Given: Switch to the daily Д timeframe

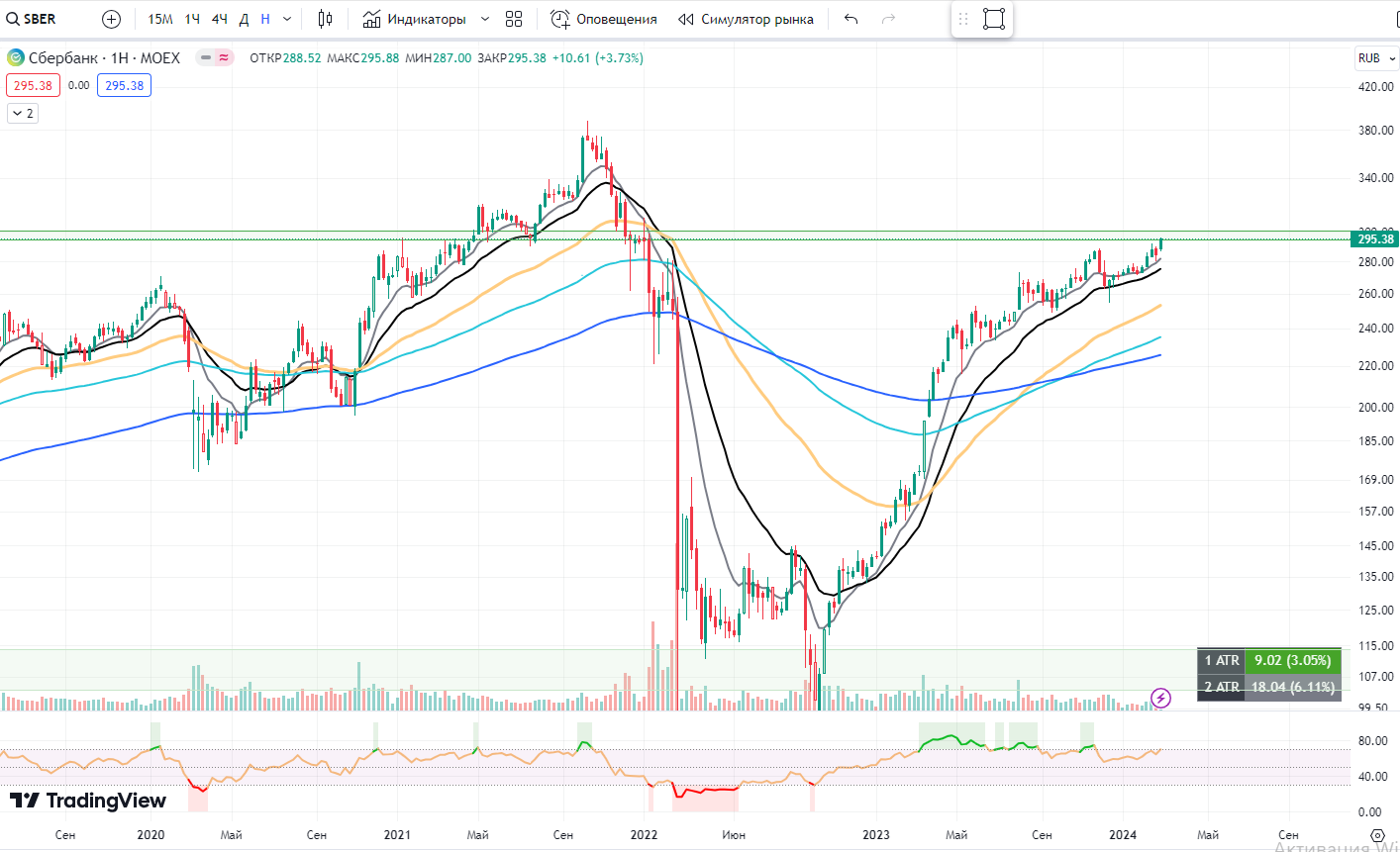Looking at the screenshot, I should [x=244, y=19].
